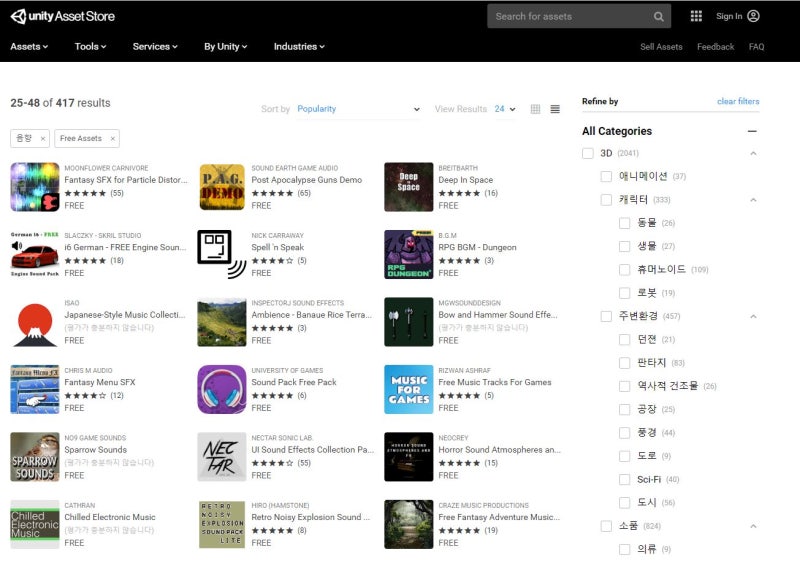Image resolution: width=800 pixels, height=563 pixels.
Task: Open Spell 'n Speak thumbnail
Action: [x=222, y=254]
